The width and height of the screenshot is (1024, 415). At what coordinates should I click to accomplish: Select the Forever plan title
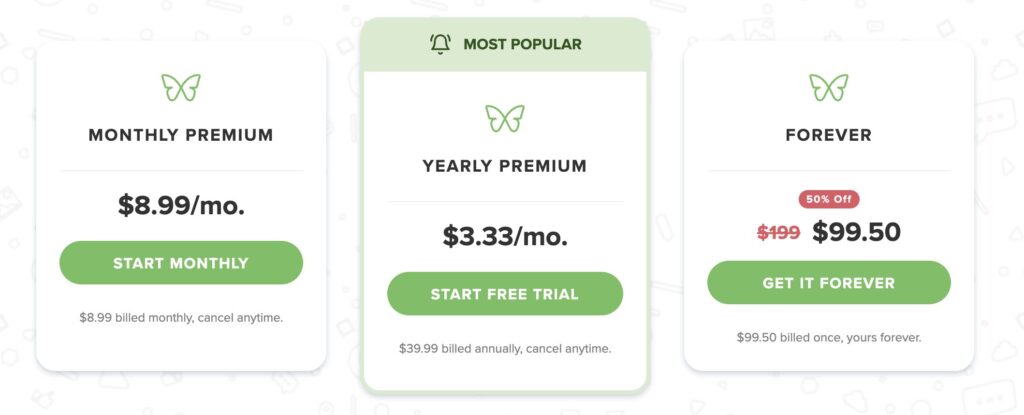click(829, 135)
